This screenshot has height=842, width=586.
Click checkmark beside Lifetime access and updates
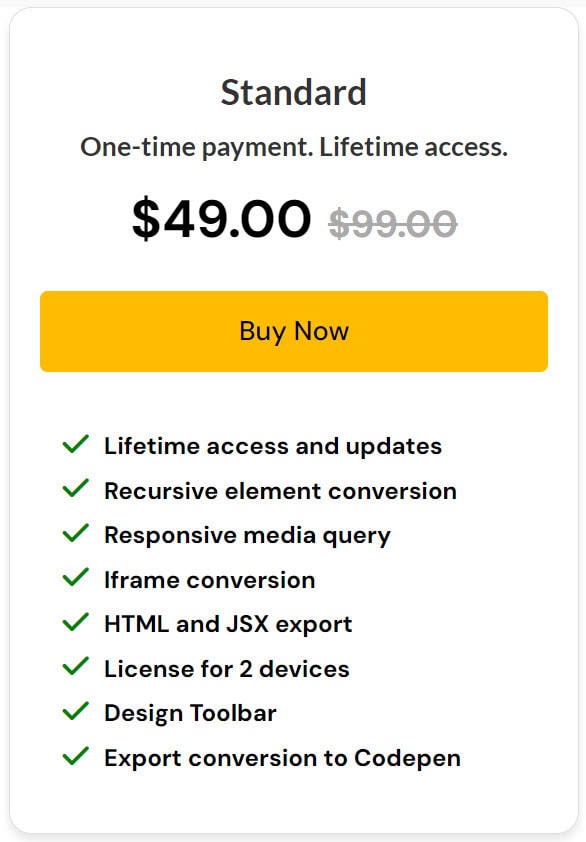click(x=76, y=444)
